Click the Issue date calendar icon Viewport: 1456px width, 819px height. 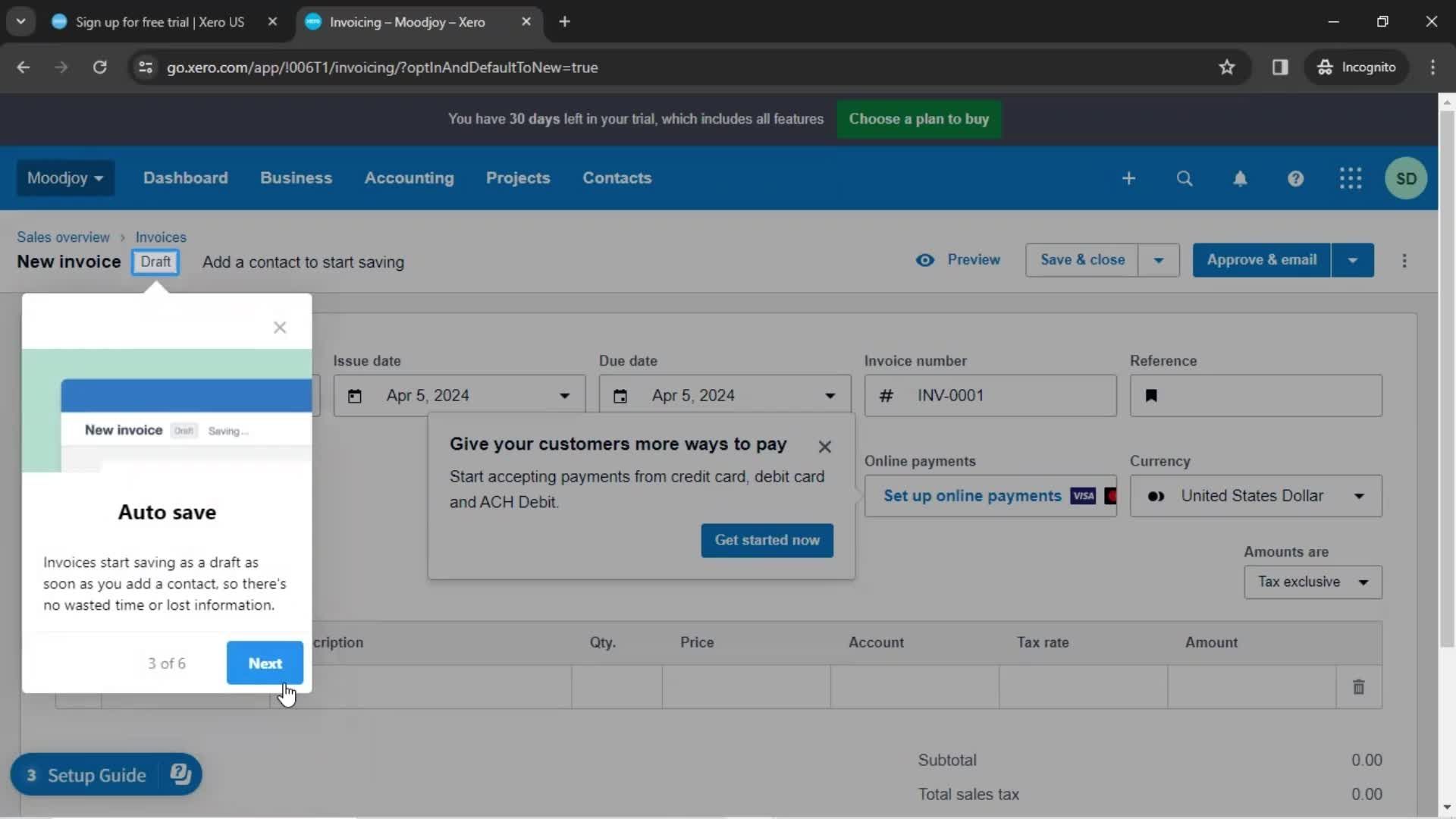tap(354, 396)
